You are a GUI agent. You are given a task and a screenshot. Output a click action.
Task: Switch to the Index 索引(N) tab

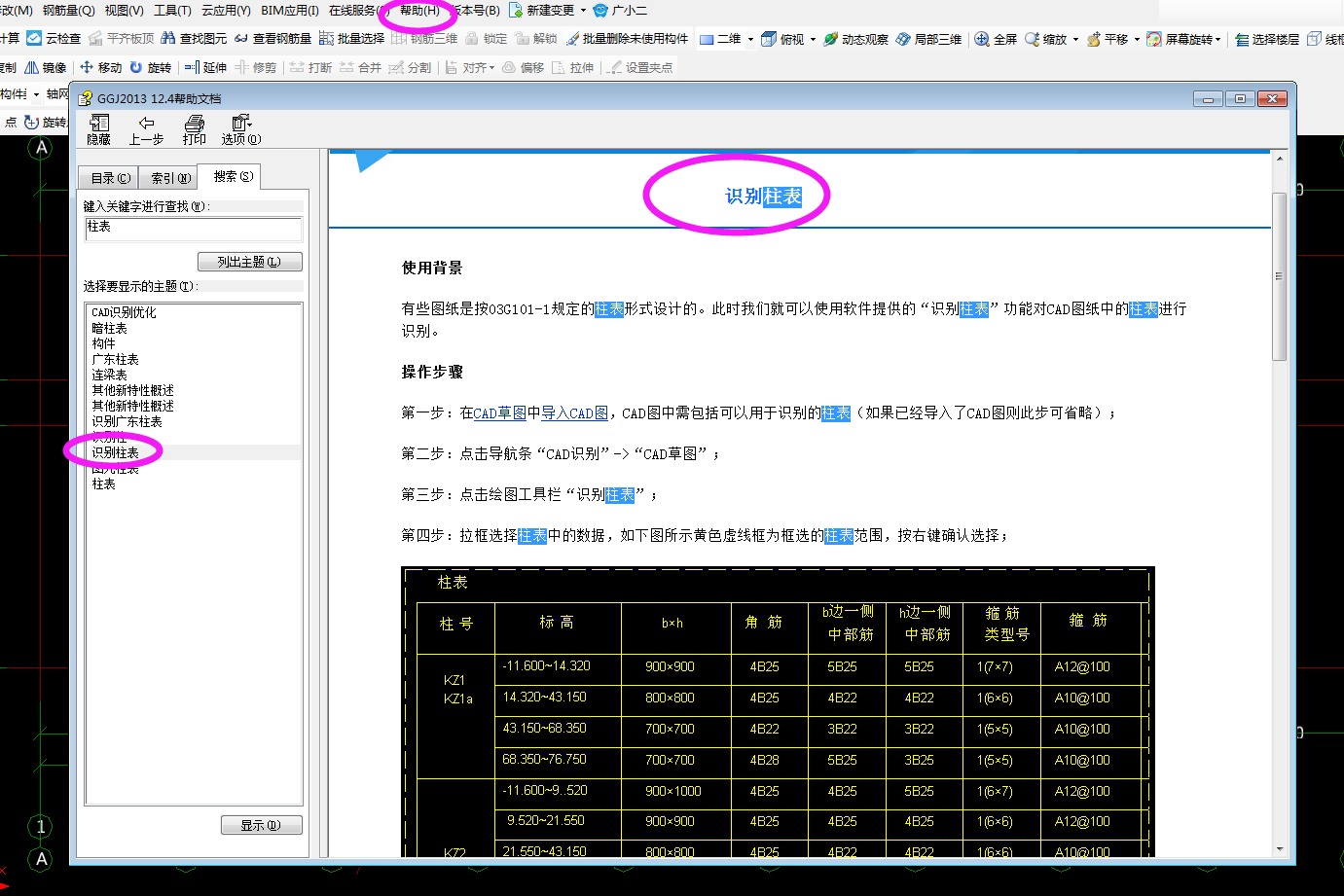click(169, 178)
